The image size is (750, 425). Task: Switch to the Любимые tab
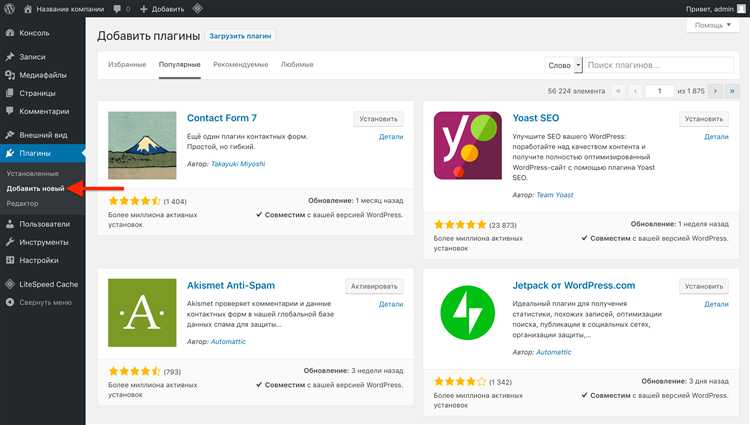pyautogui.click(x=297, y=65)
